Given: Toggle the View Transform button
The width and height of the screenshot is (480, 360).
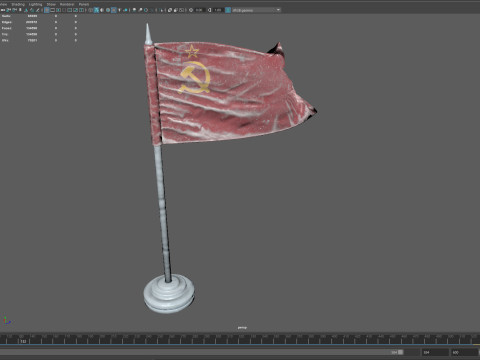Looking at the screenshot, I should point(228,10).
